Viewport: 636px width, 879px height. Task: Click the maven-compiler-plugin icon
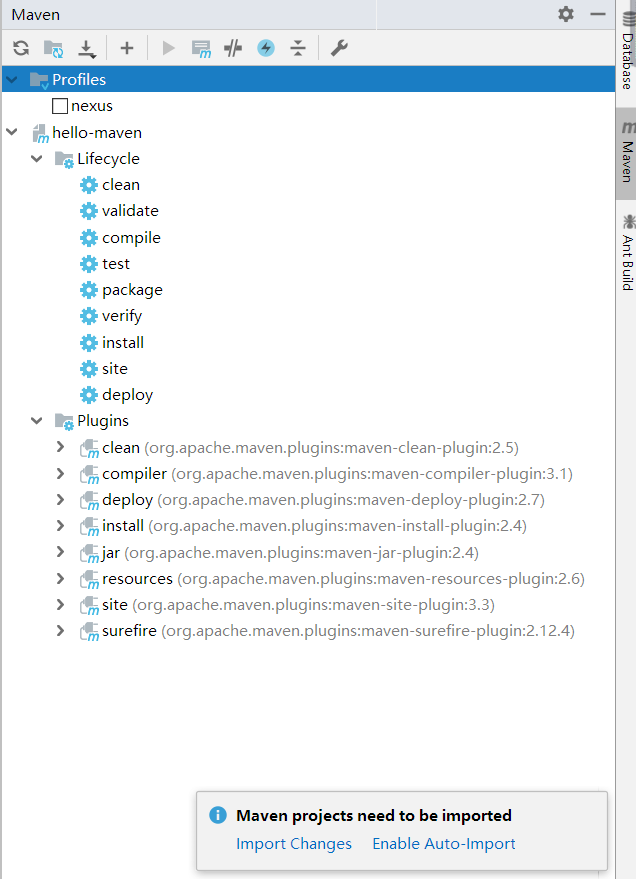[x=89, y=475]
